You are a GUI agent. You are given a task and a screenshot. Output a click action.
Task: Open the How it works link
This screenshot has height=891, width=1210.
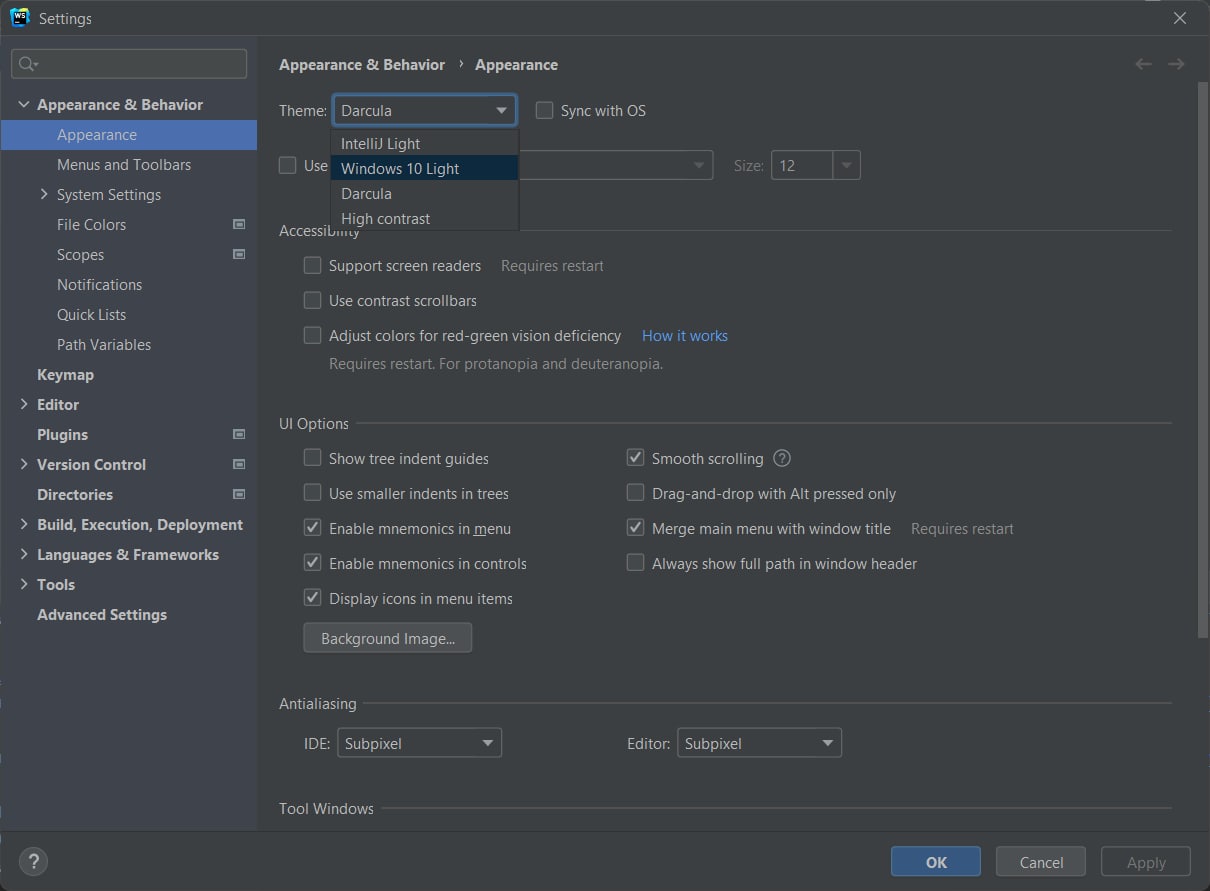pyautogui.click(x=685, y=335)
